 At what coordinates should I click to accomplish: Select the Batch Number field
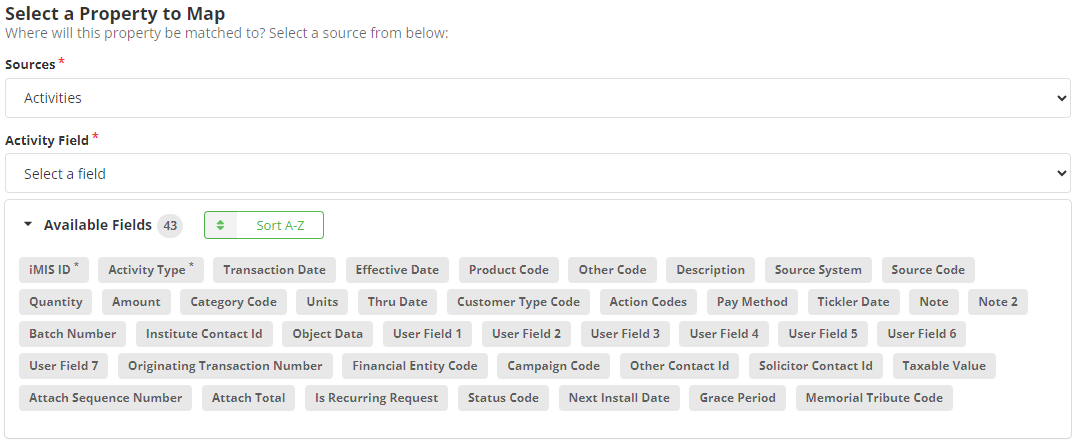(x=72, y=334)
